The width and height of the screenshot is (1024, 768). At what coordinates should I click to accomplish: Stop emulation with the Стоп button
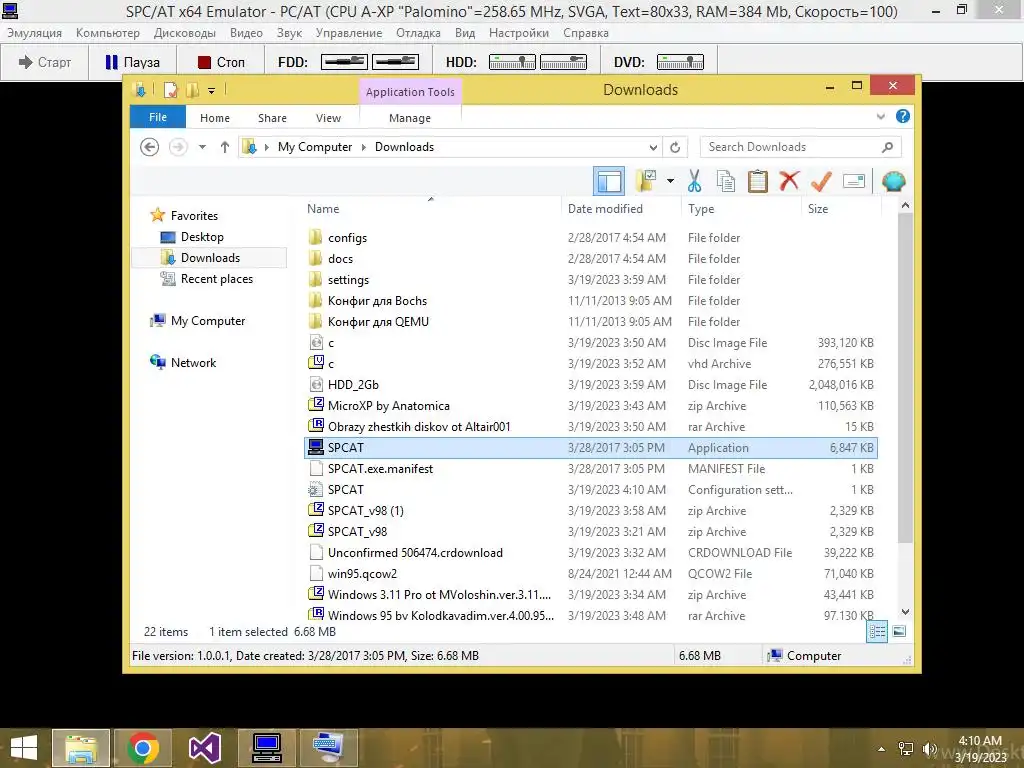[x=221, y=62]
